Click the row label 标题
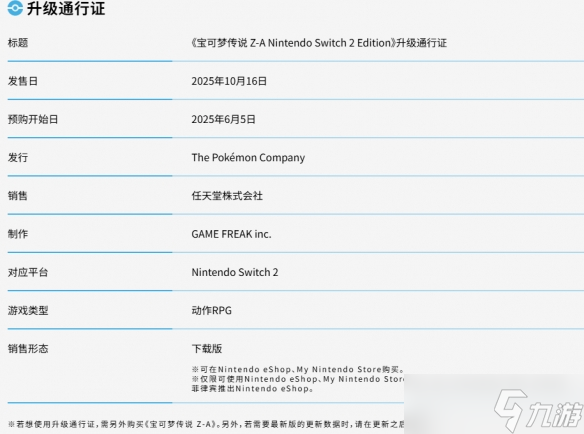Viewport: 584px width, 434px height. tap(18, 43)
